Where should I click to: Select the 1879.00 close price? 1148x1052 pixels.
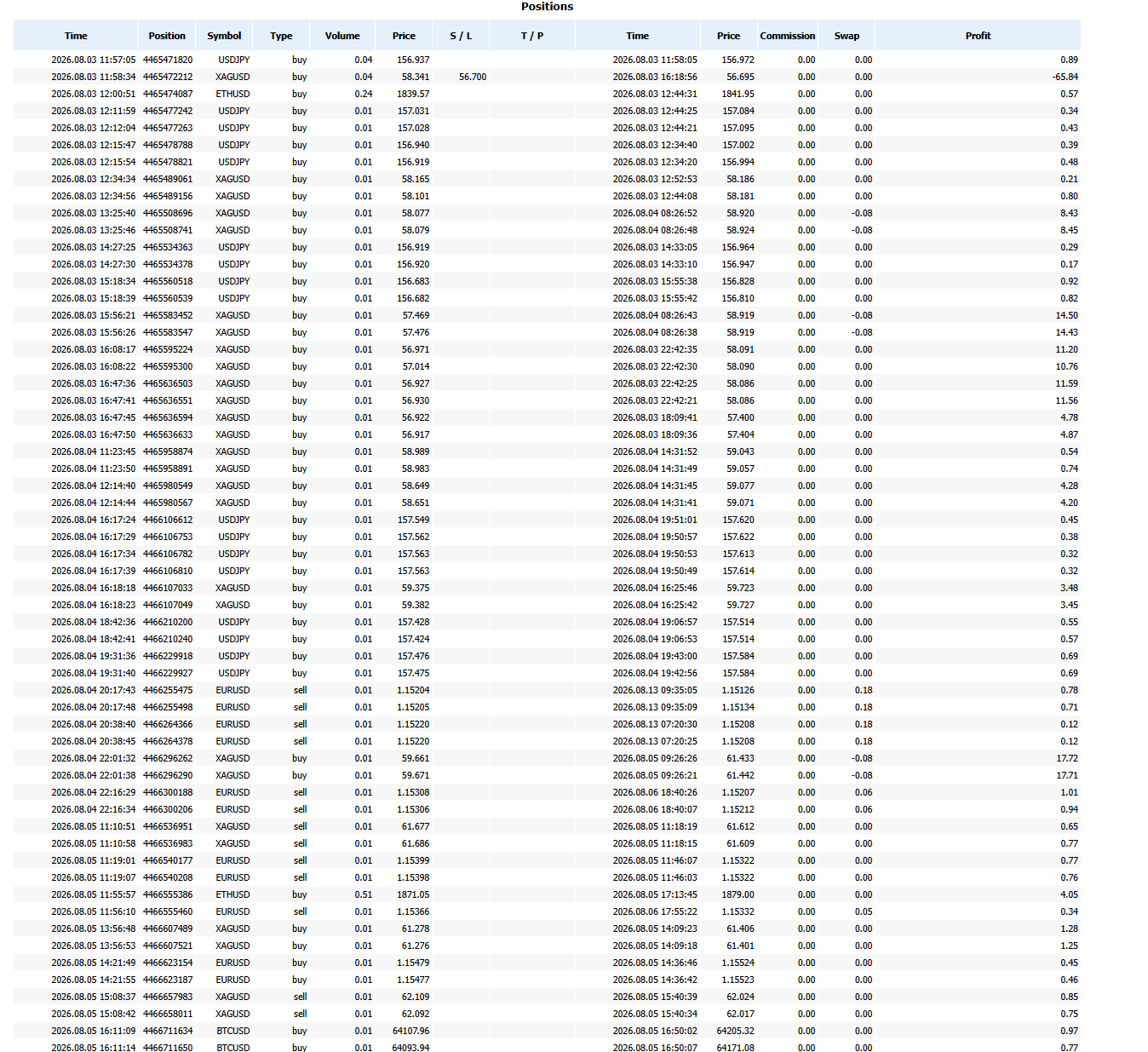tap(738, 894)
